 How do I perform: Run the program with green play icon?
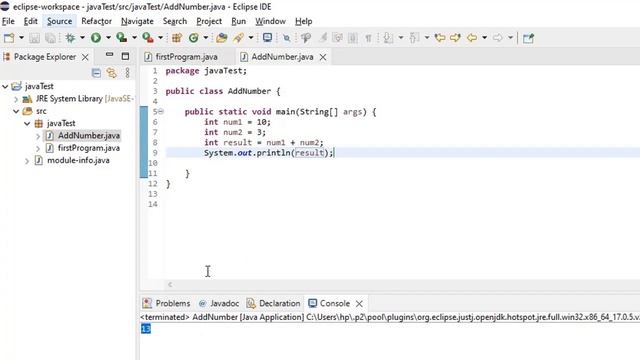pos(96,38)
